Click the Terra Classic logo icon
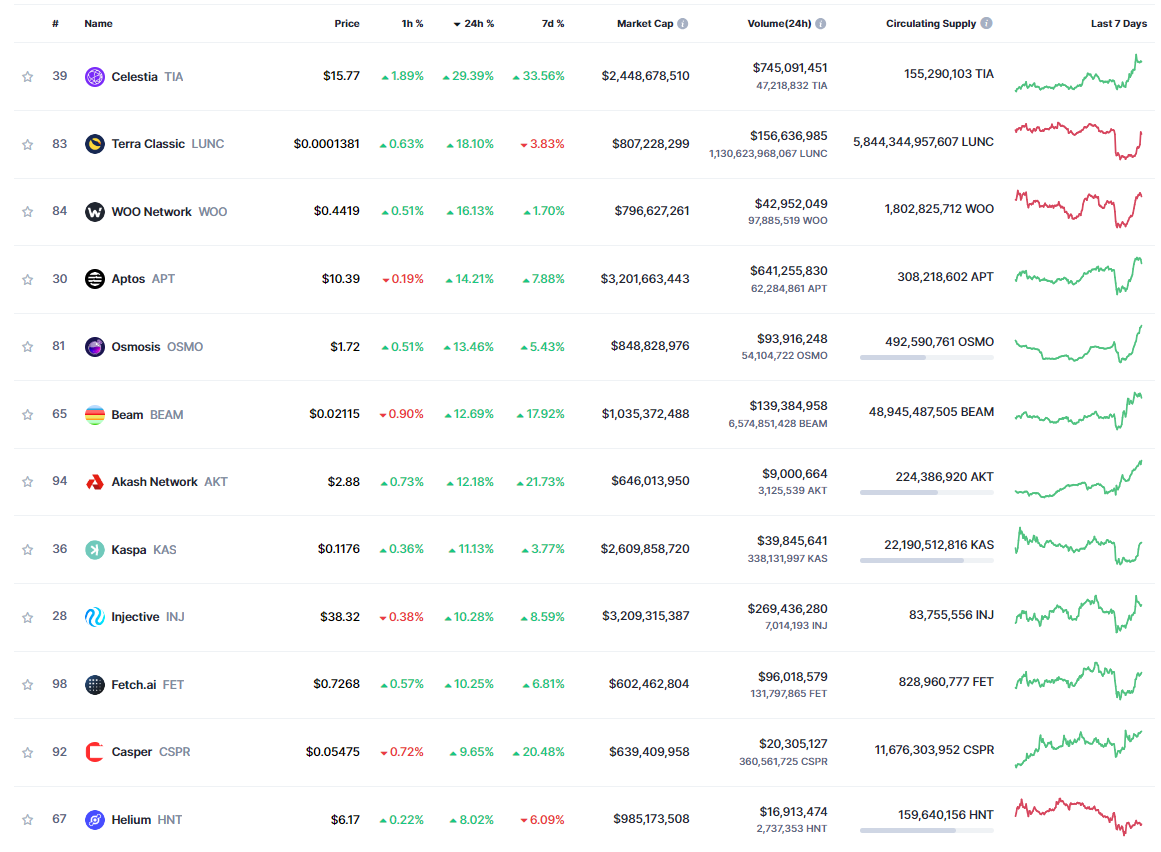This screenshot has height=852, width=1161. pyautogui.click(x=94, y=144)
